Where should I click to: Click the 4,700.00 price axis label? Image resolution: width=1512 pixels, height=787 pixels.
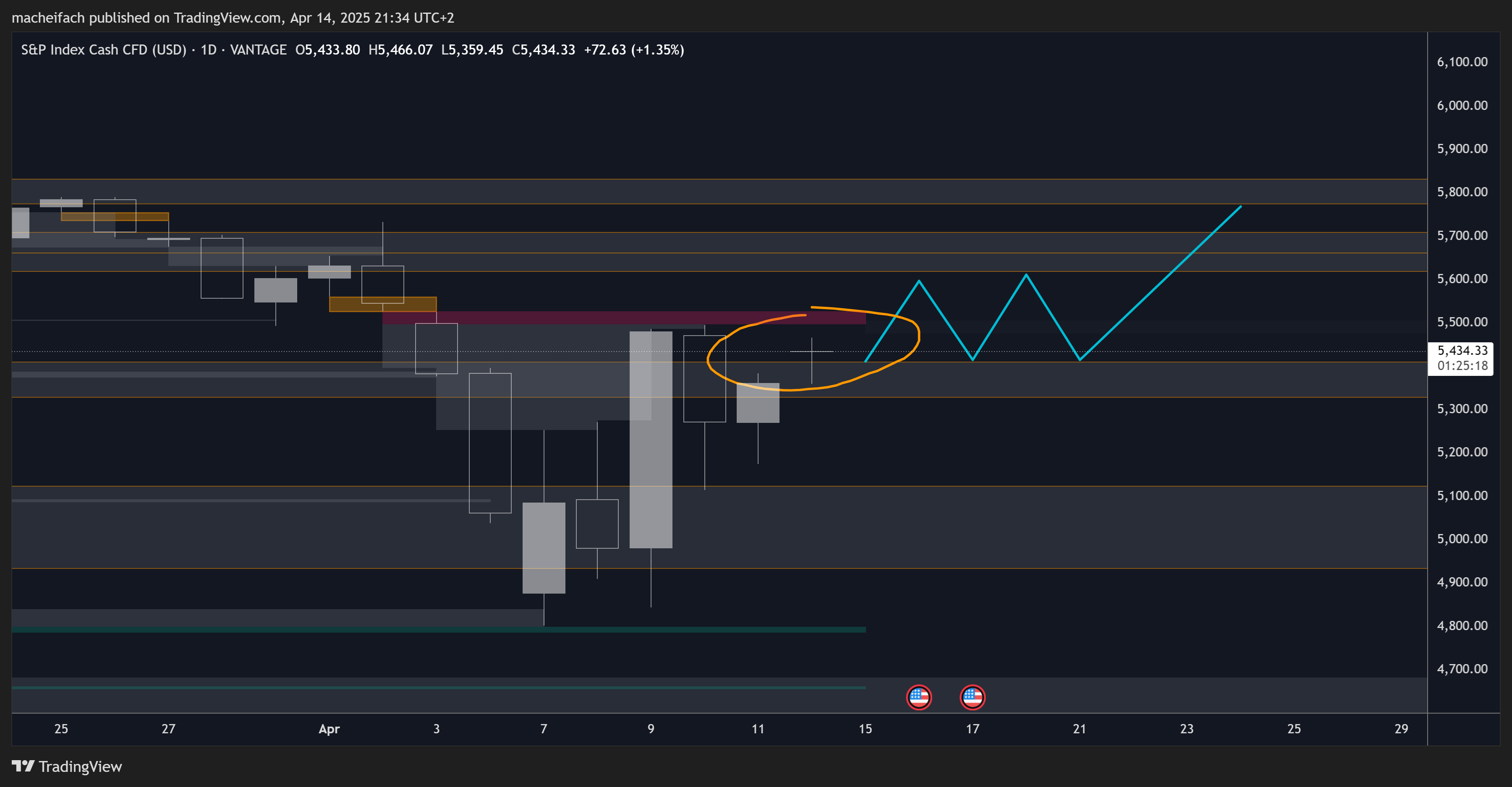(1462, 669)
